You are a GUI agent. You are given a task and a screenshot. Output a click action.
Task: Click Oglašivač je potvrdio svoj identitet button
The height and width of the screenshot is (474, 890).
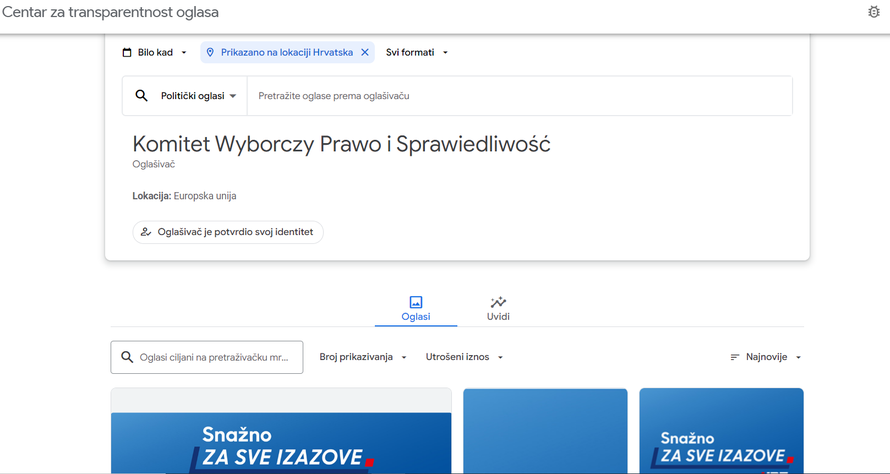[228, 232]
